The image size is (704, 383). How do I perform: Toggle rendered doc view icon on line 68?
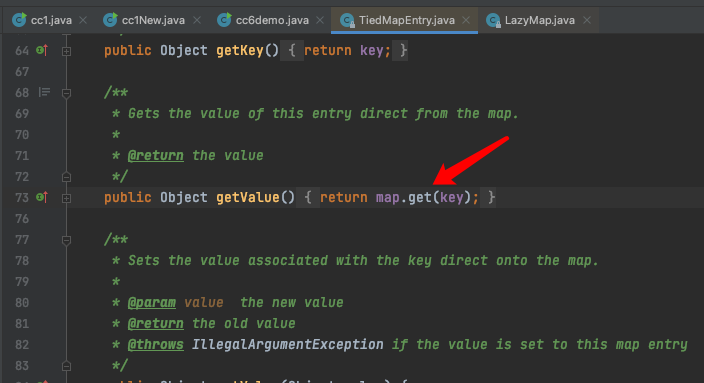coord(44,92)
